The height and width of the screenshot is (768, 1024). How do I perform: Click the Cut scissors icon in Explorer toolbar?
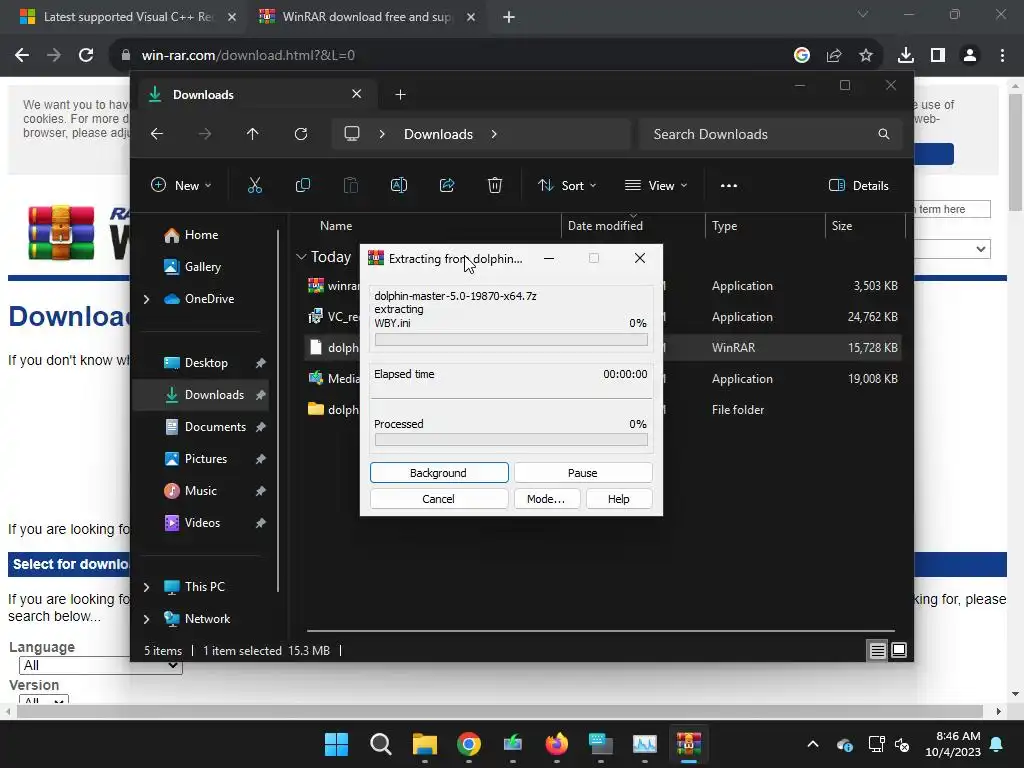point(255,185)
